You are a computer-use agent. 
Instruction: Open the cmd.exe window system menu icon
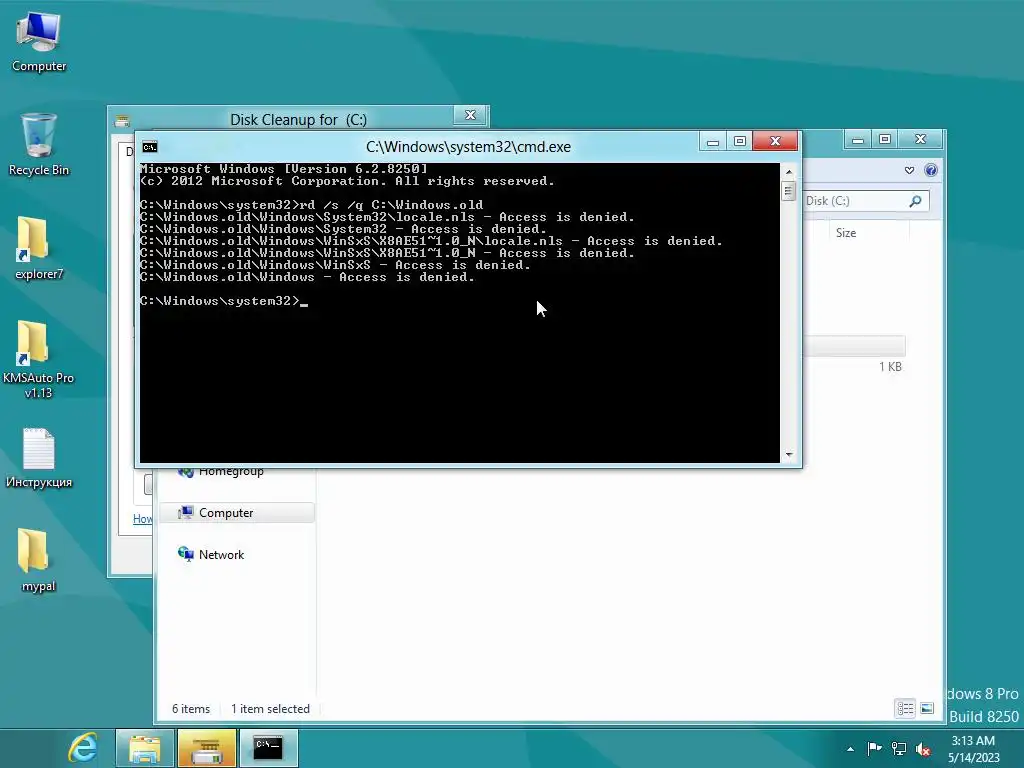tap(150, 147)
